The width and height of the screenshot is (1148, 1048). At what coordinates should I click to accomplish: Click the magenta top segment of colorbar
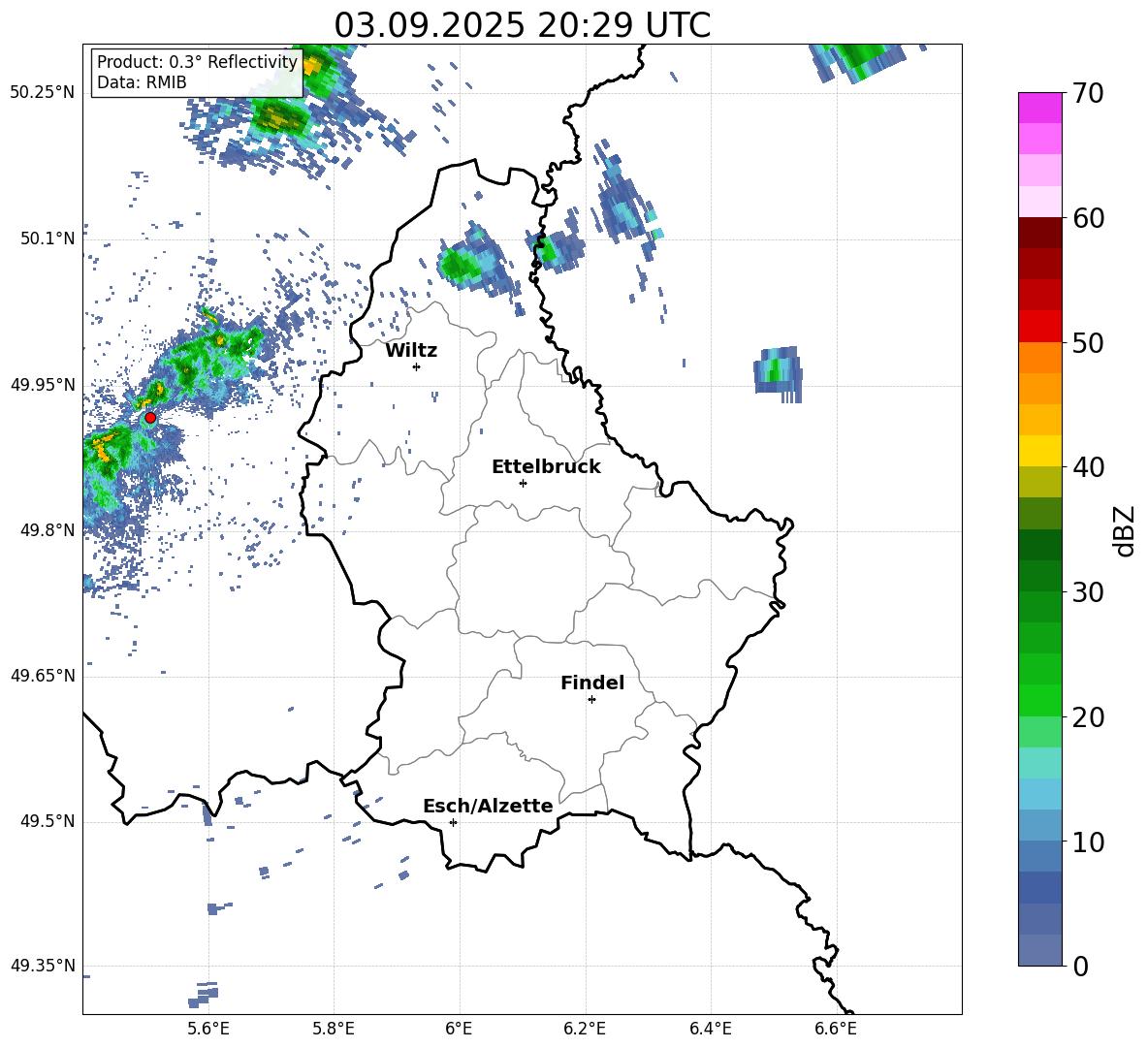tap(1039, 108)
